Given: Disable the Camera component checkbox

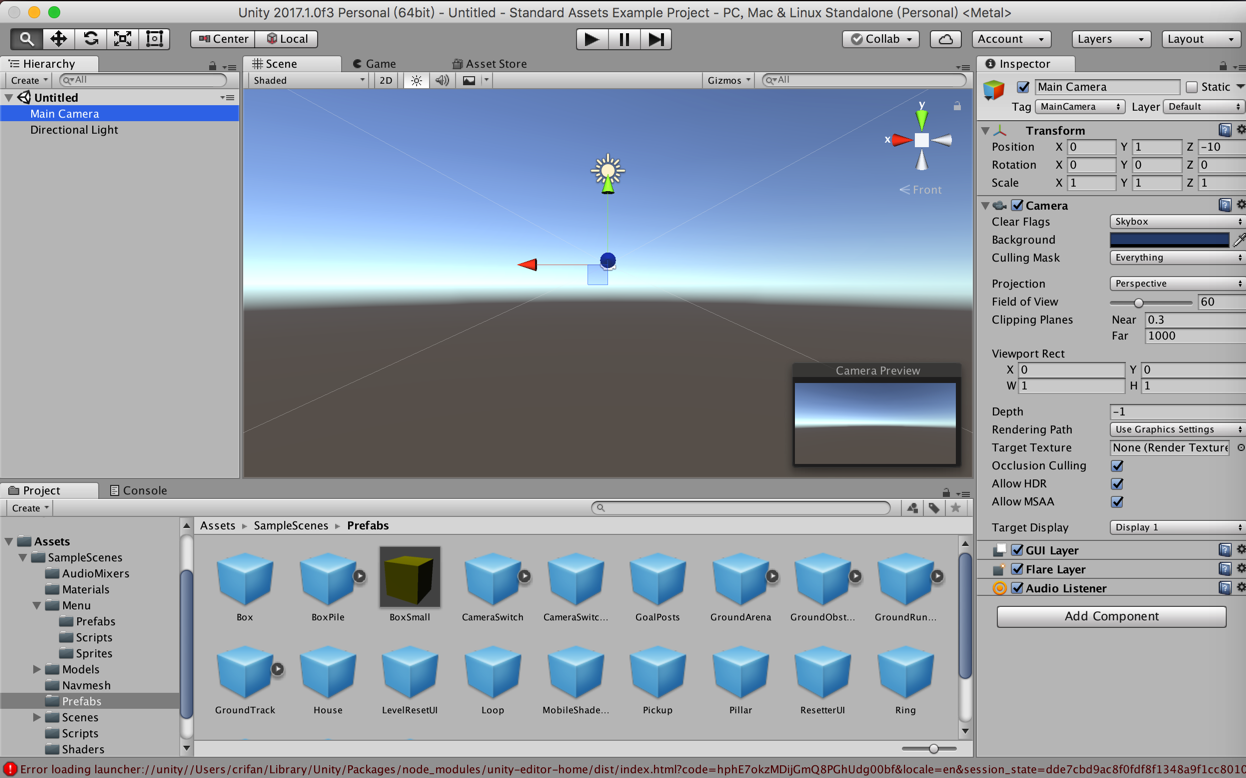Looking at the screenshot, I should click(1017, 205).
